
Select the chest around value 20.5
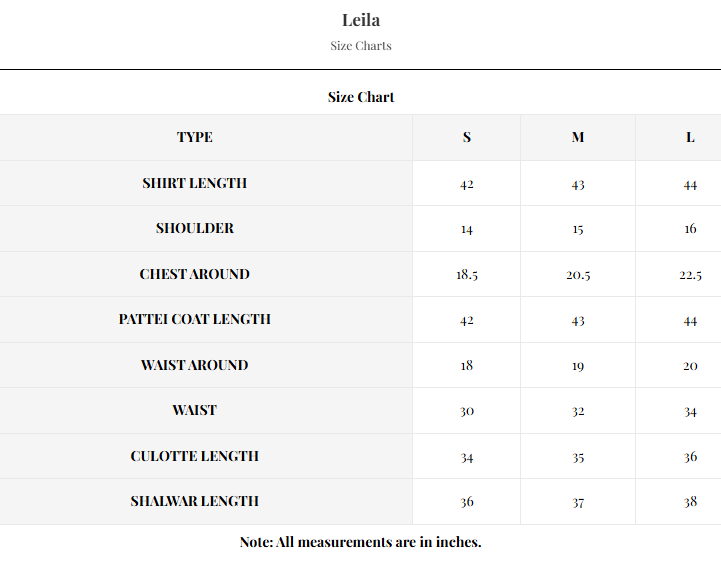578,275
